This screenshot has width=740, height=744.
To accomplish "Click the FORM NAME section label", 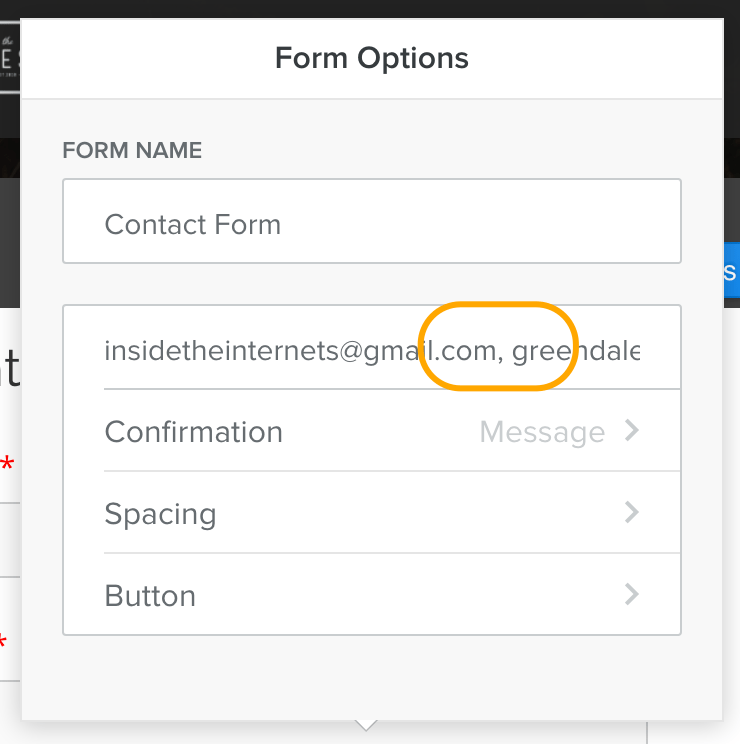I will point(132,150).
